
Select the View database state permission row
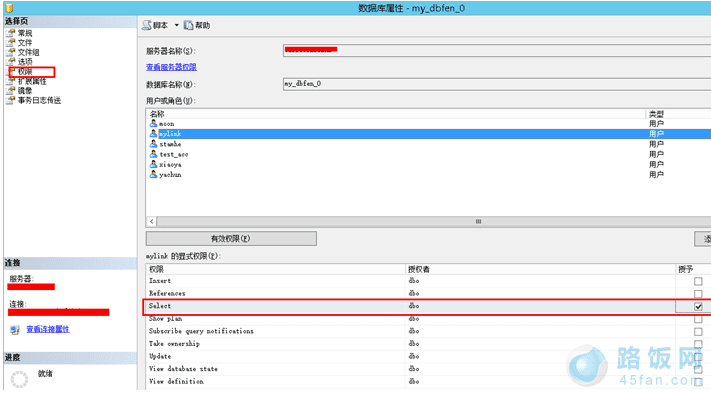(429, 369)
